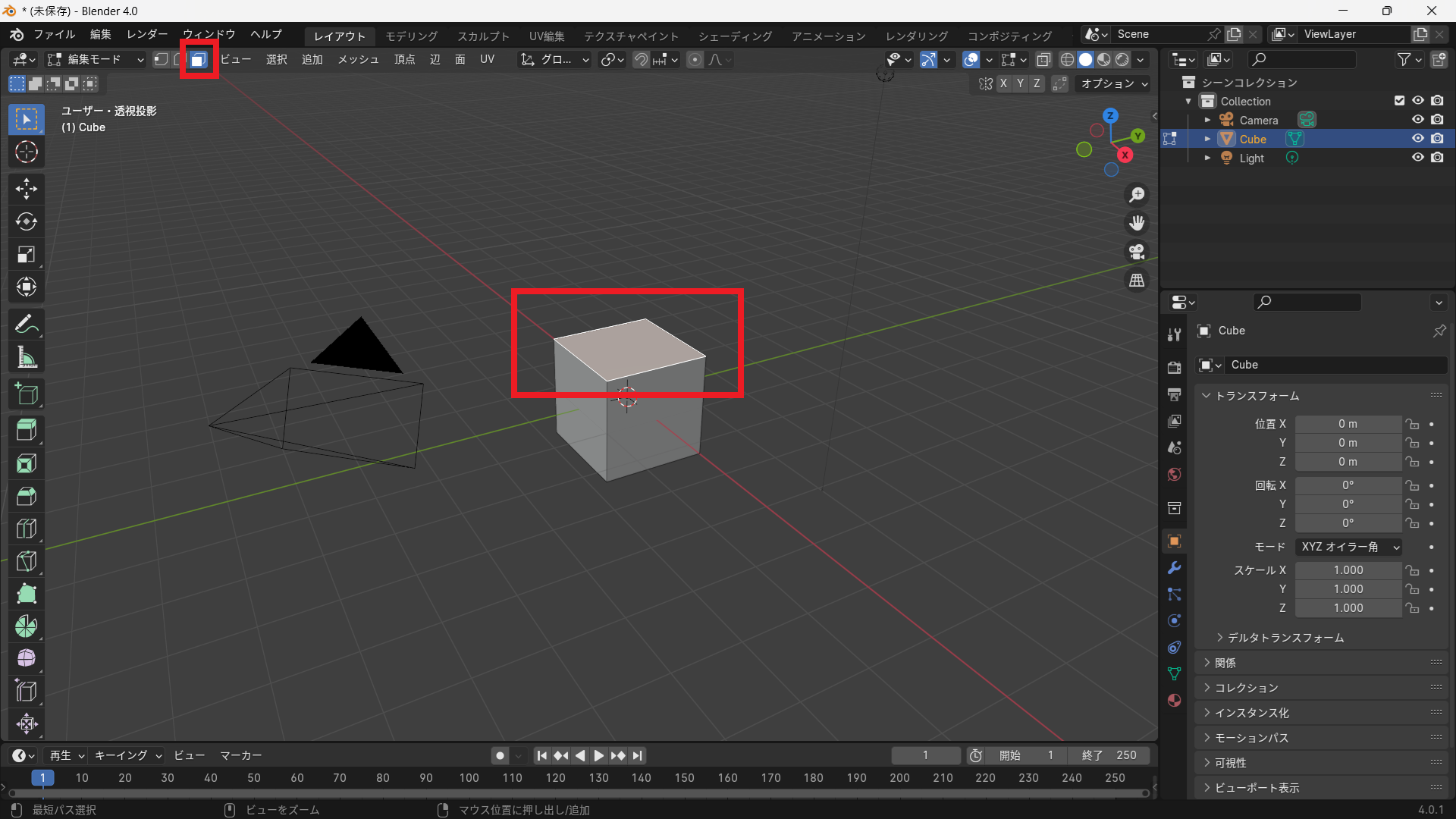The image size is (1456, 819).
Task: Switch to モデリング workspace tab
Action: [412, 36]
